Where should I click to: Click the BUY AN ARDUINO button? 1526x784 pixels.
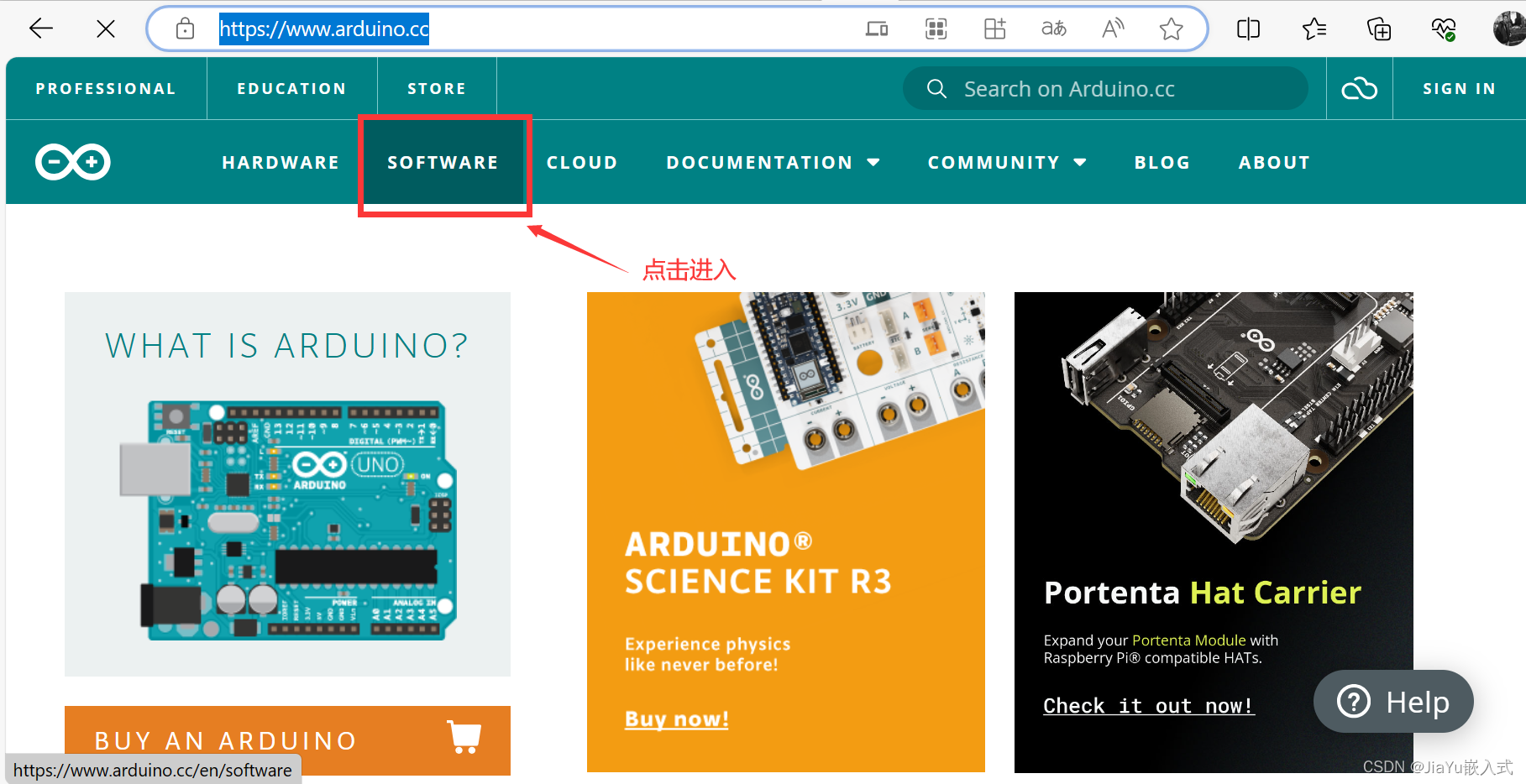point(287,740)
